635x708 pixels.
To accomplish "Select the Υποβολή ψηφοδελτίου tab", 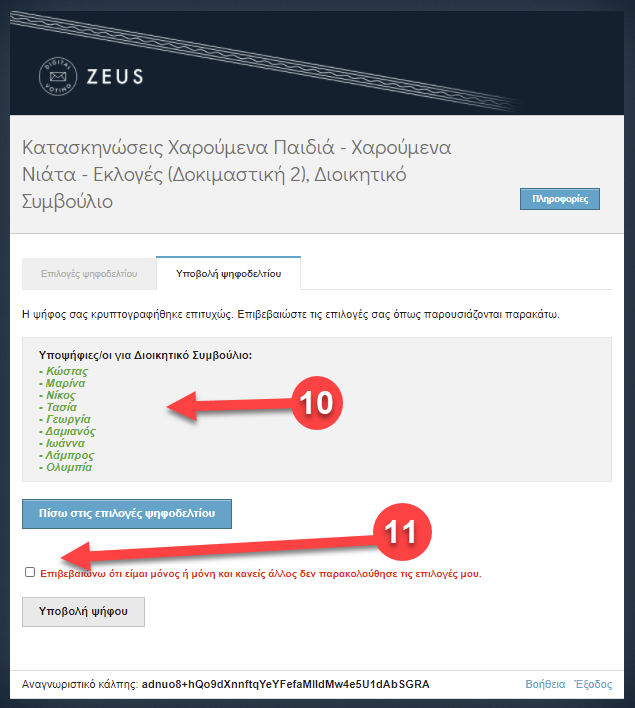I will coord(228,273).
